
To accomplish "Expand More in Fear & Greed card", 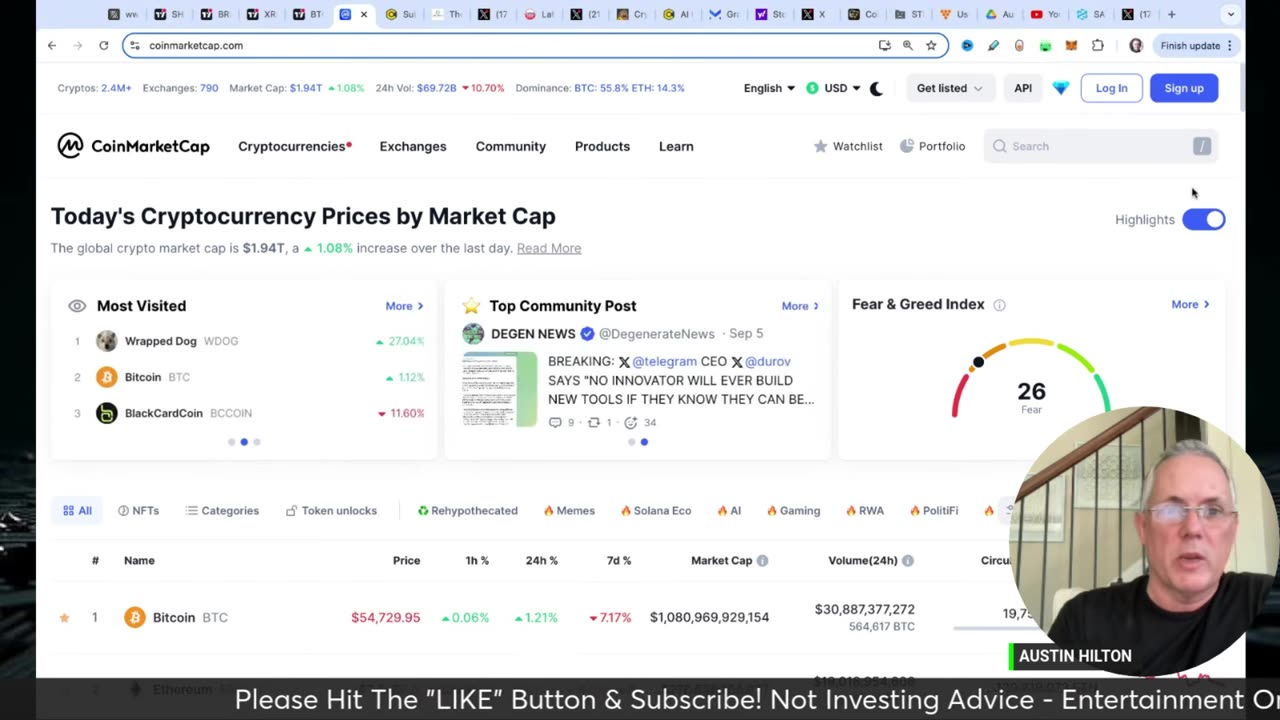I will click(x=1190, y=304).
